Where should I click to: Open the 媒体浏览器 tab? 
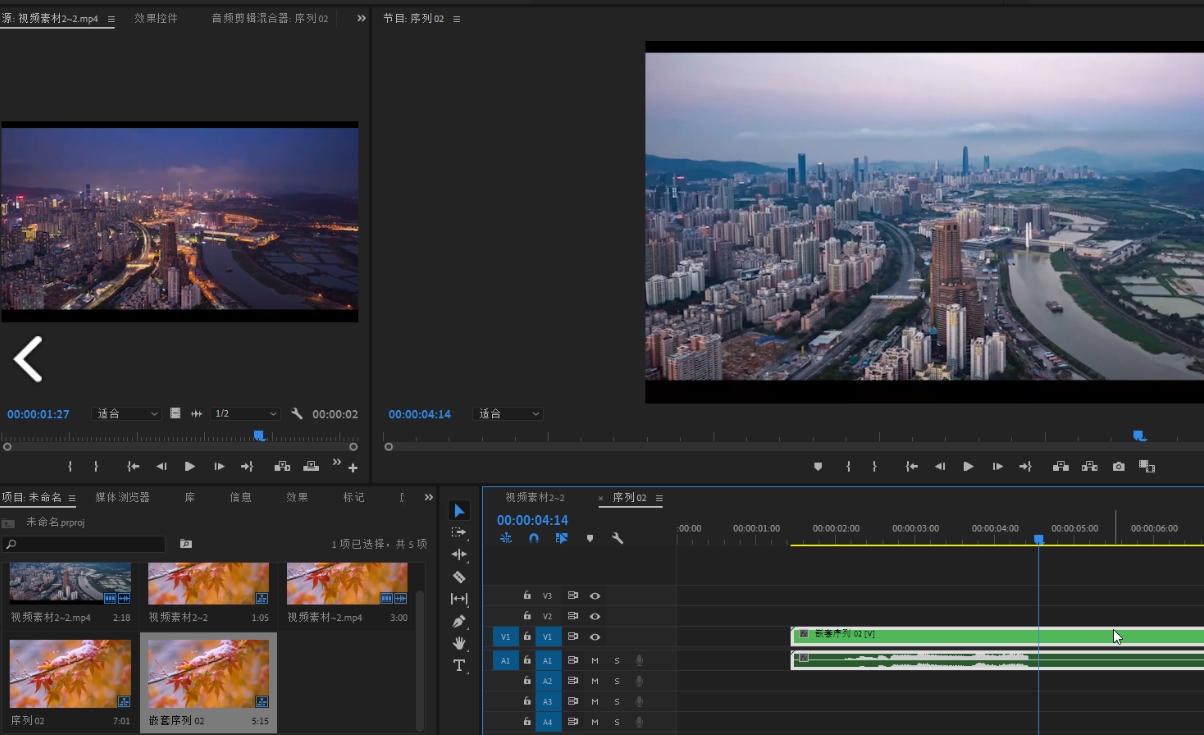pyautogui.click(x=123, y=497)
